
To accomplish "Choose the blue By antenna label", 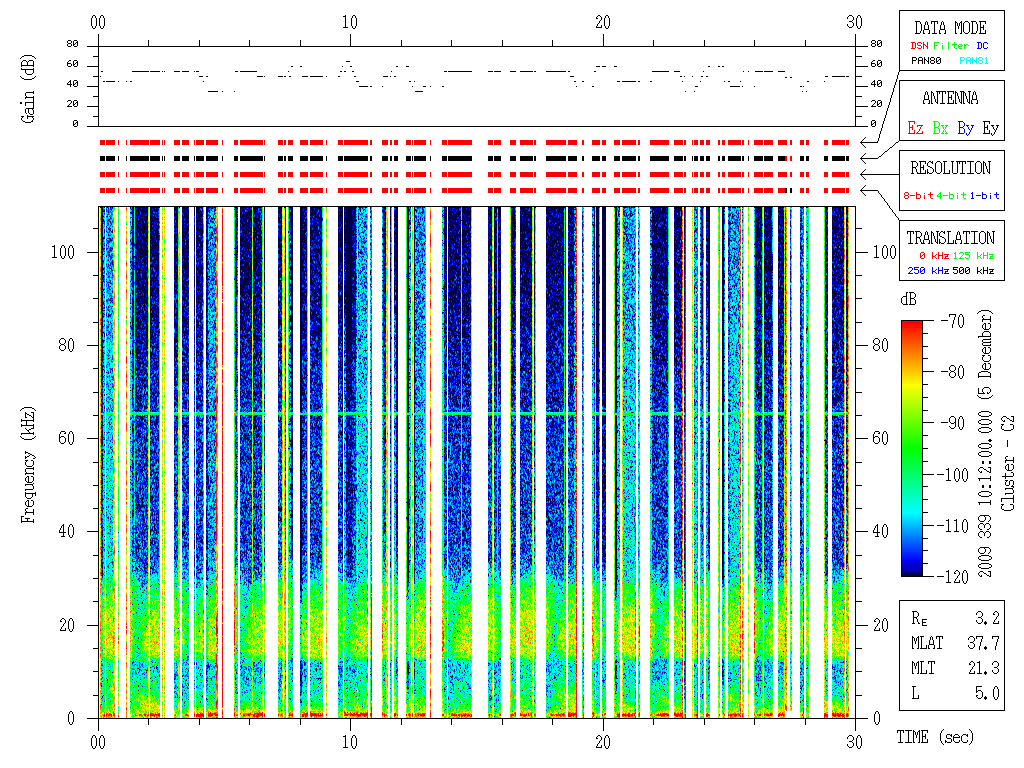I will coord(965,129).
